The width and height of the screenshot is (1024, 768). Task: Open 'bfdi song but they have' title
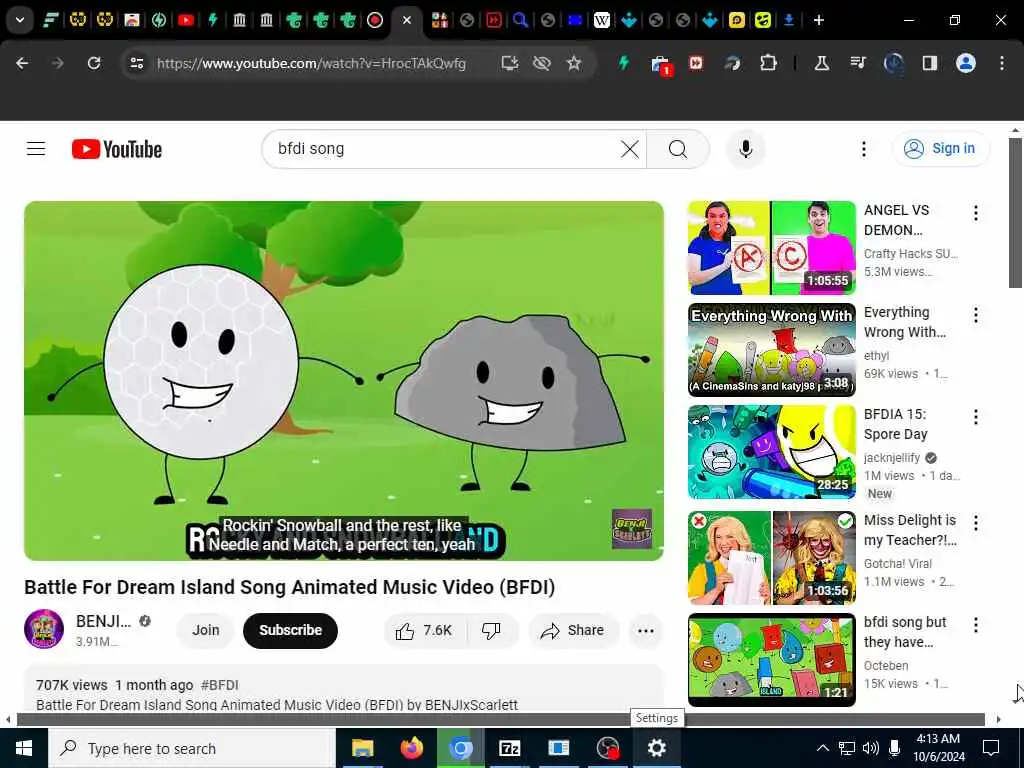point(905,632)
